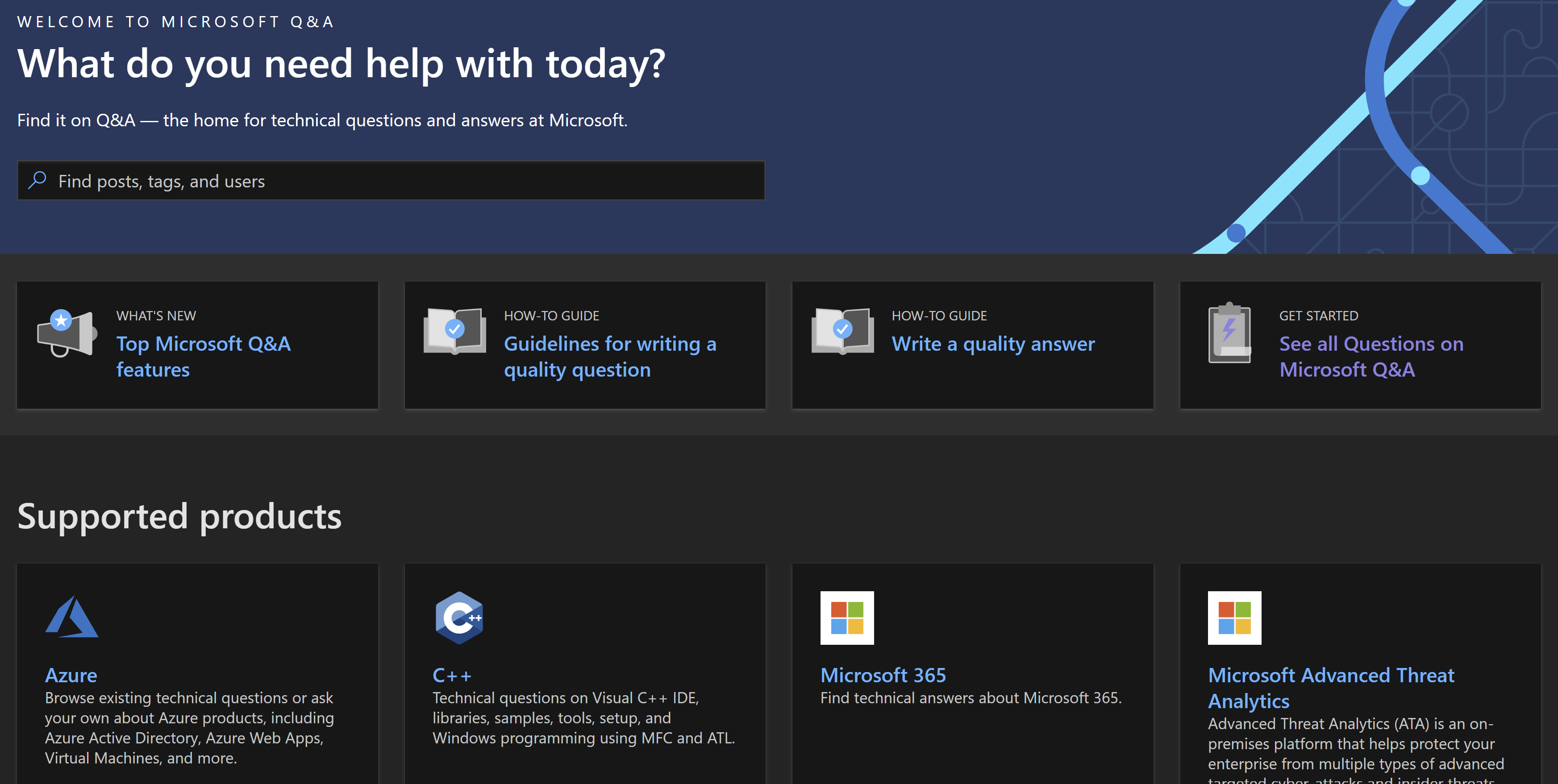Click the 'Advanced Threat Analytics (ATA) is an on-premises' description
The image size is (1558, 784).
point(1356,750)
